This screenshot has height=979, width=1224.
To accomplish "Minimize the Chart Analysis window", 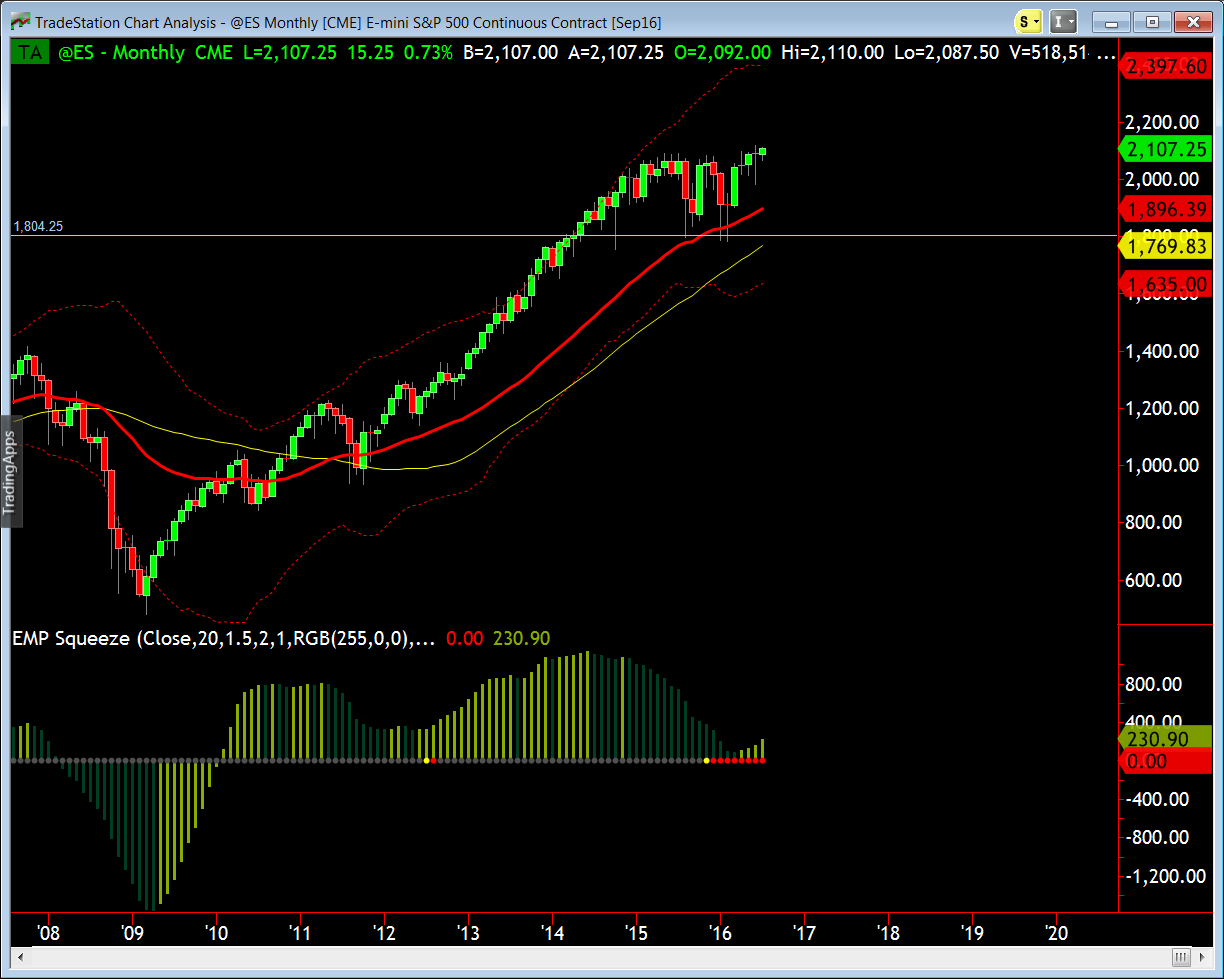I will [x=1111, y=21].
